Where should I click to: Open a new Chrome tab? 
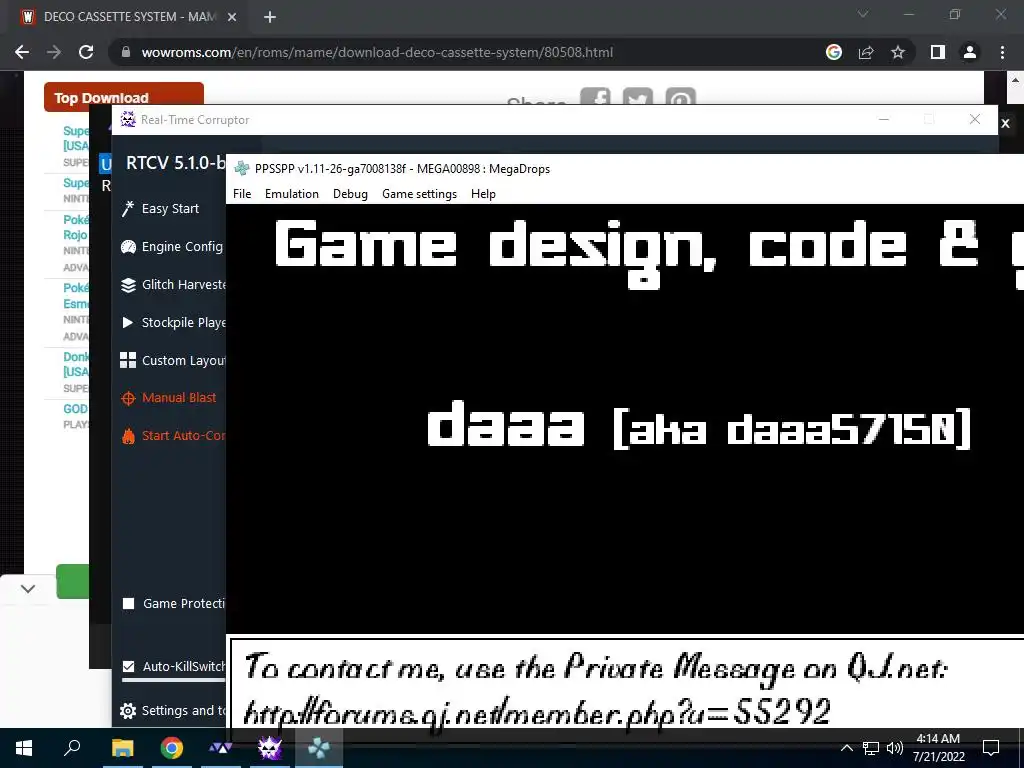pyautogui.click(x=270, y=17)
